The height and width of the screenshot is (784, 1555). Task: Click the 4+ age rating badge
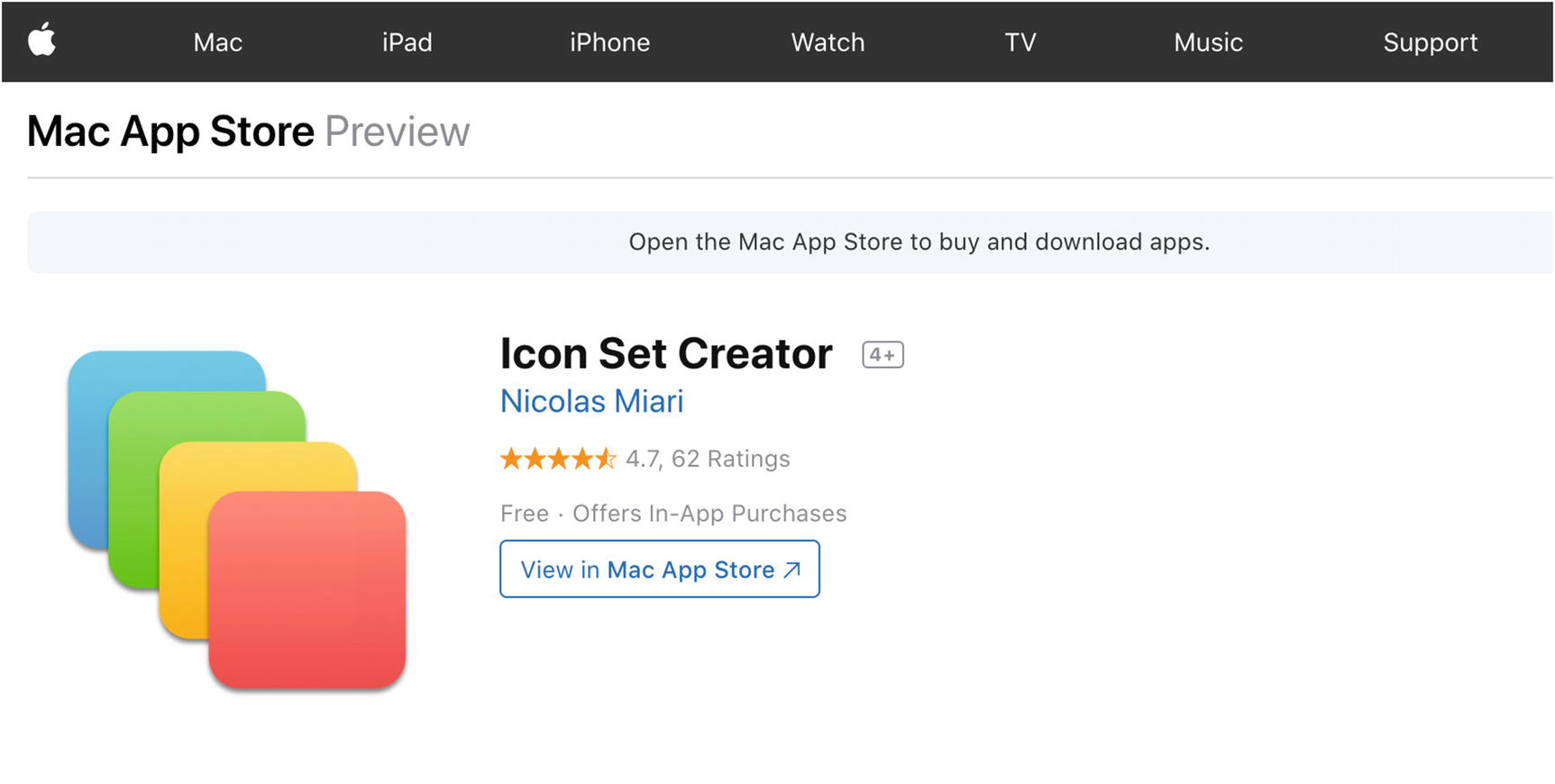click(x=883, y=355)
